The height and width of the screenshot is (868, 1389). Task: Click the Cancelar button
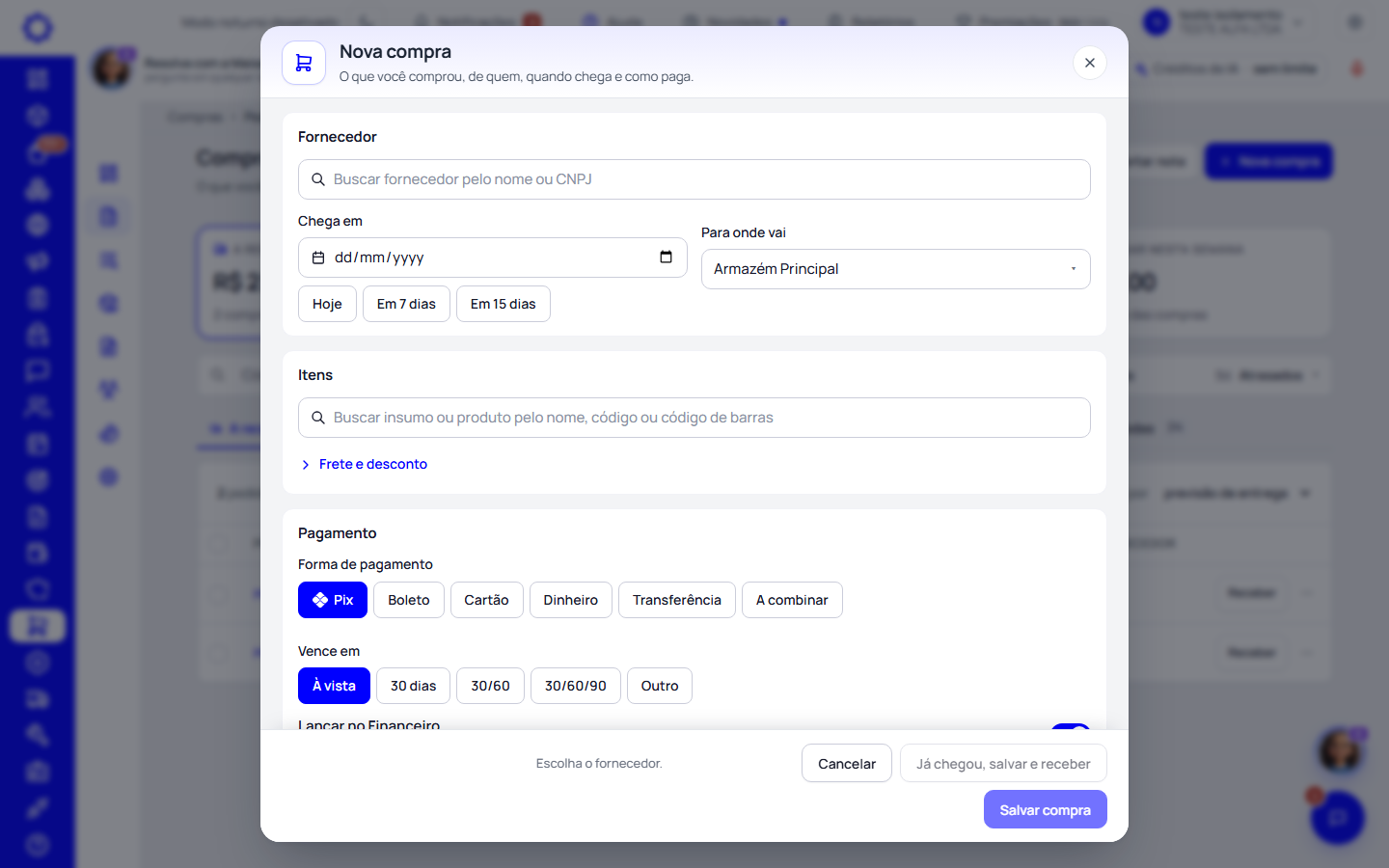[847, 764]
